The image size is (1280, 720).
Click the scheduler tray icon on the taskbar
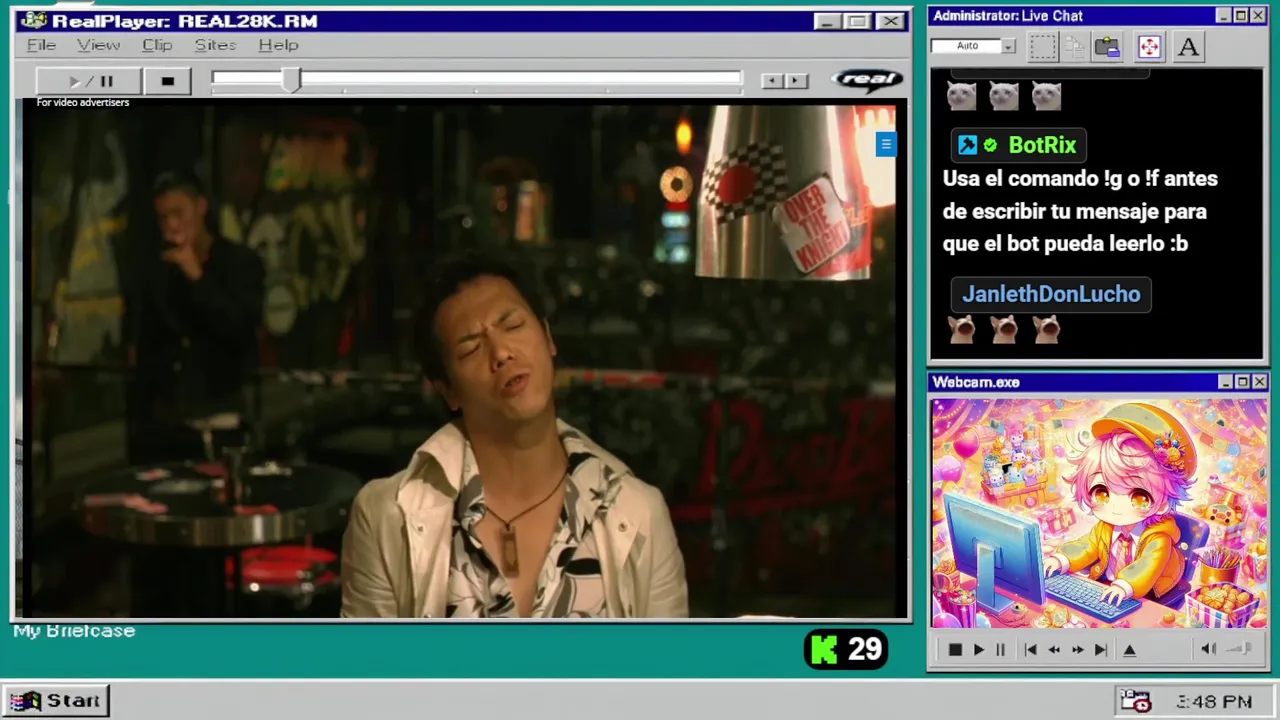coord(1135,701)
